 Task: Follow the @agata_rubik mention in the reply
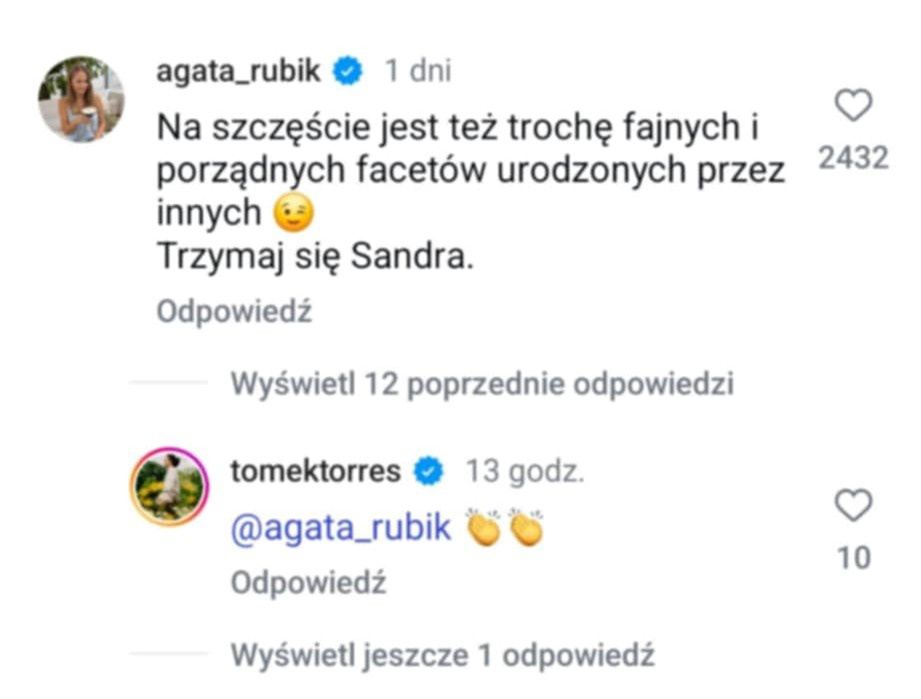click(342, 529)
